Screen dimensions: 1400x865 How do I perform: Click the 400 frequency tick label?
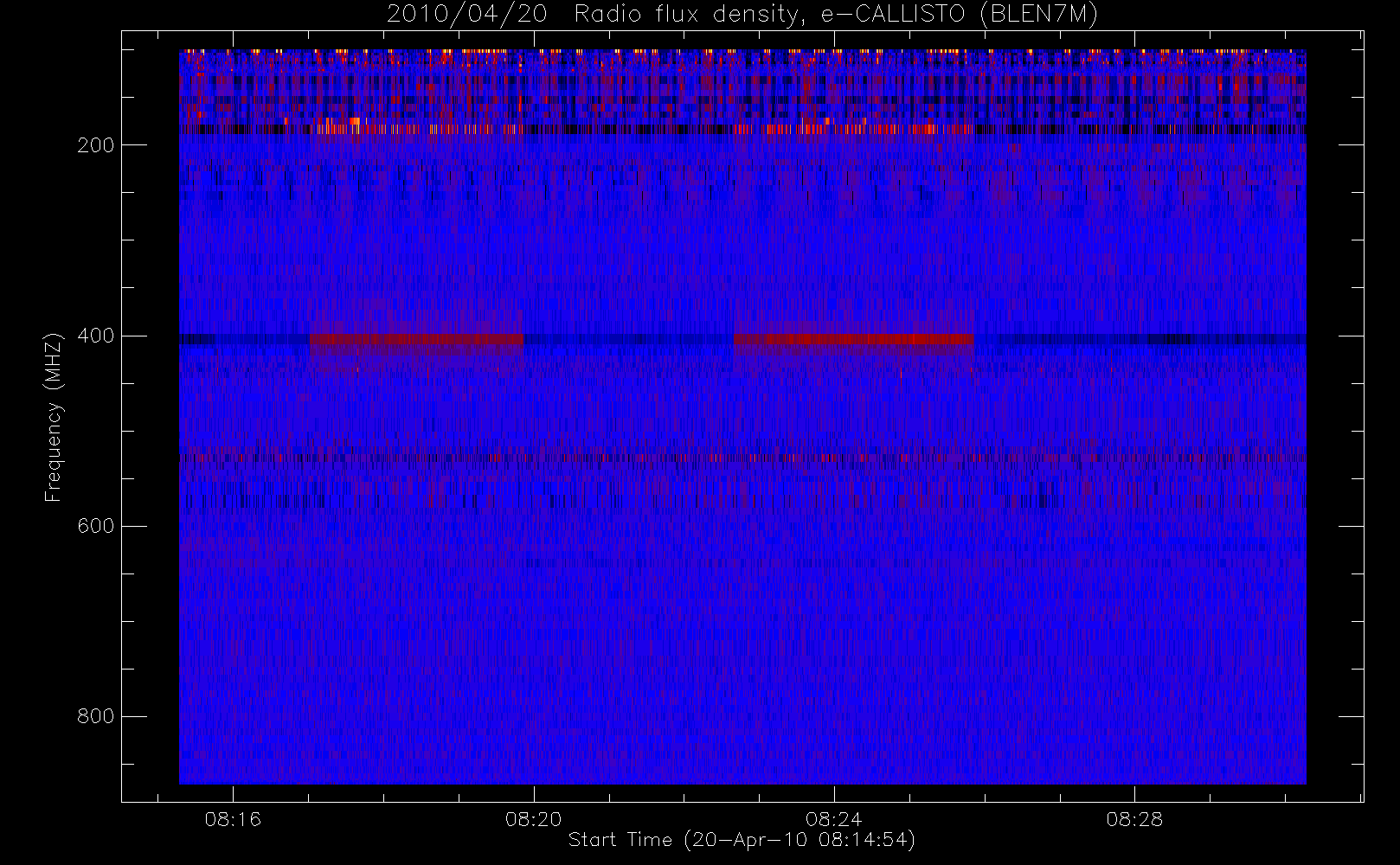pyautogui.click(x=96, y=336)
